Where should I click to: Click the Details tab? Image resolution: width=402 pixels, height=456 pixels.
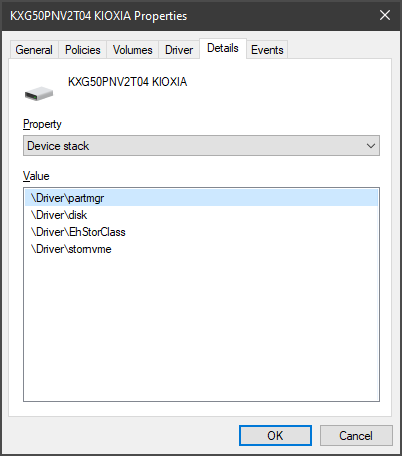point(223,48)
